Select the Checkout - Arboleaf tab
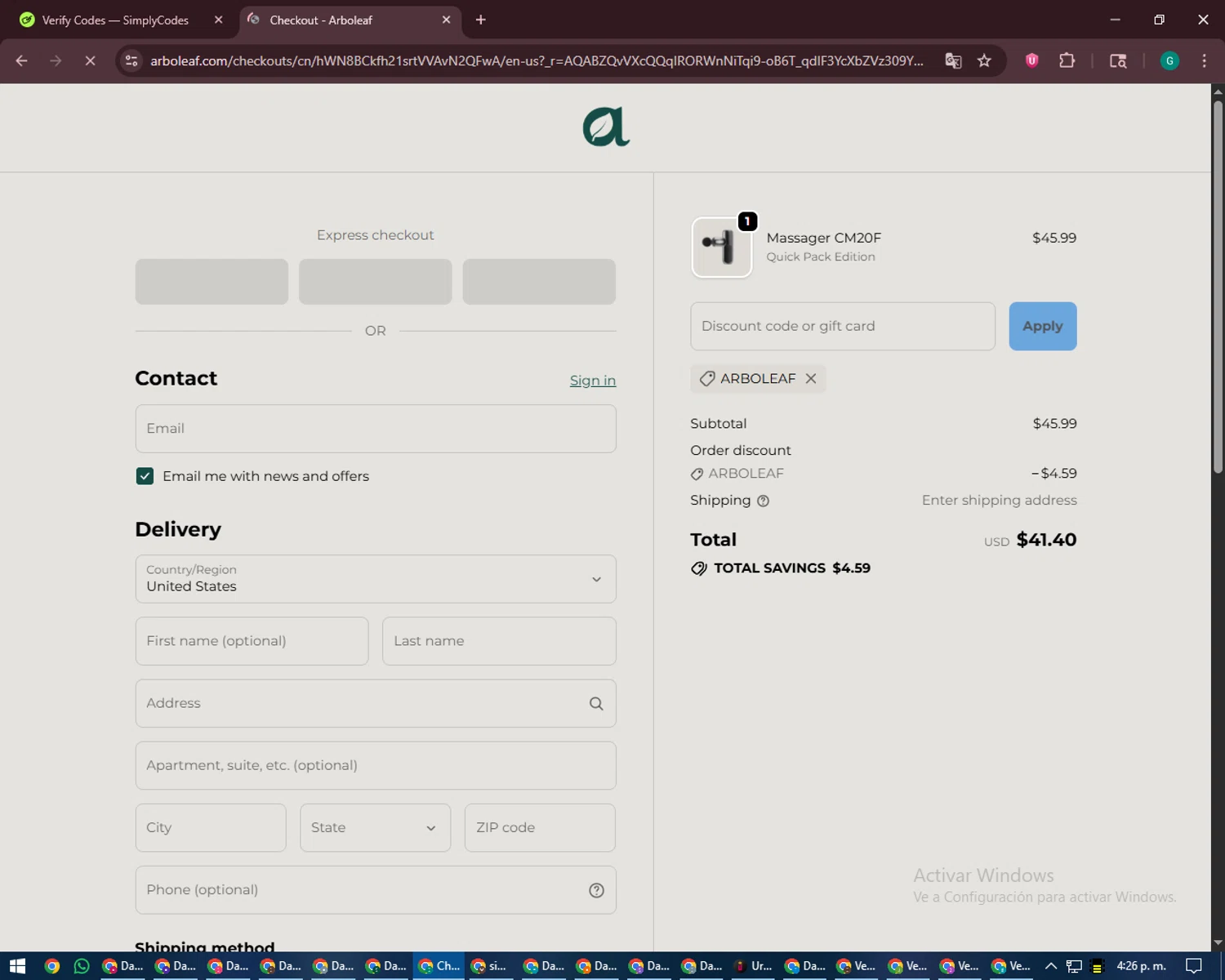Screen dimensions: 1225x980 (x=350, y=20)
